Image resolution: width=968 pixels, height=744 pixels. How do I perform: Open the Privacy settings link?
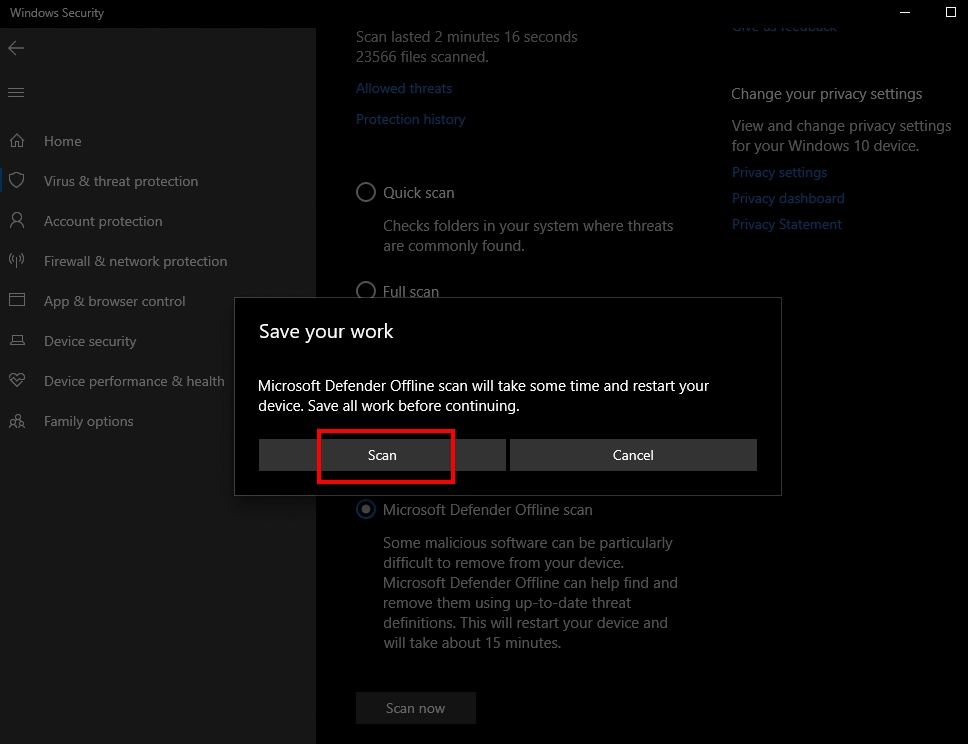779,172
